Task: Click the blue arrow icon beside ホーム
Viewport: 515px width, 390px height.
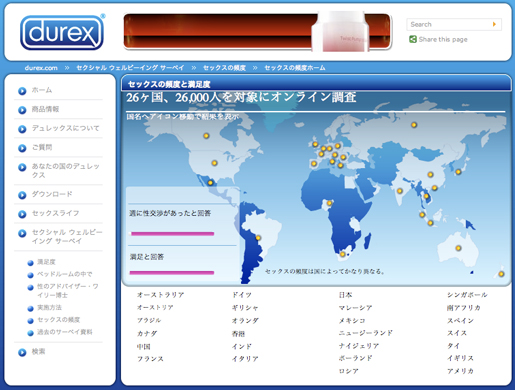Action: coord(22,91)
